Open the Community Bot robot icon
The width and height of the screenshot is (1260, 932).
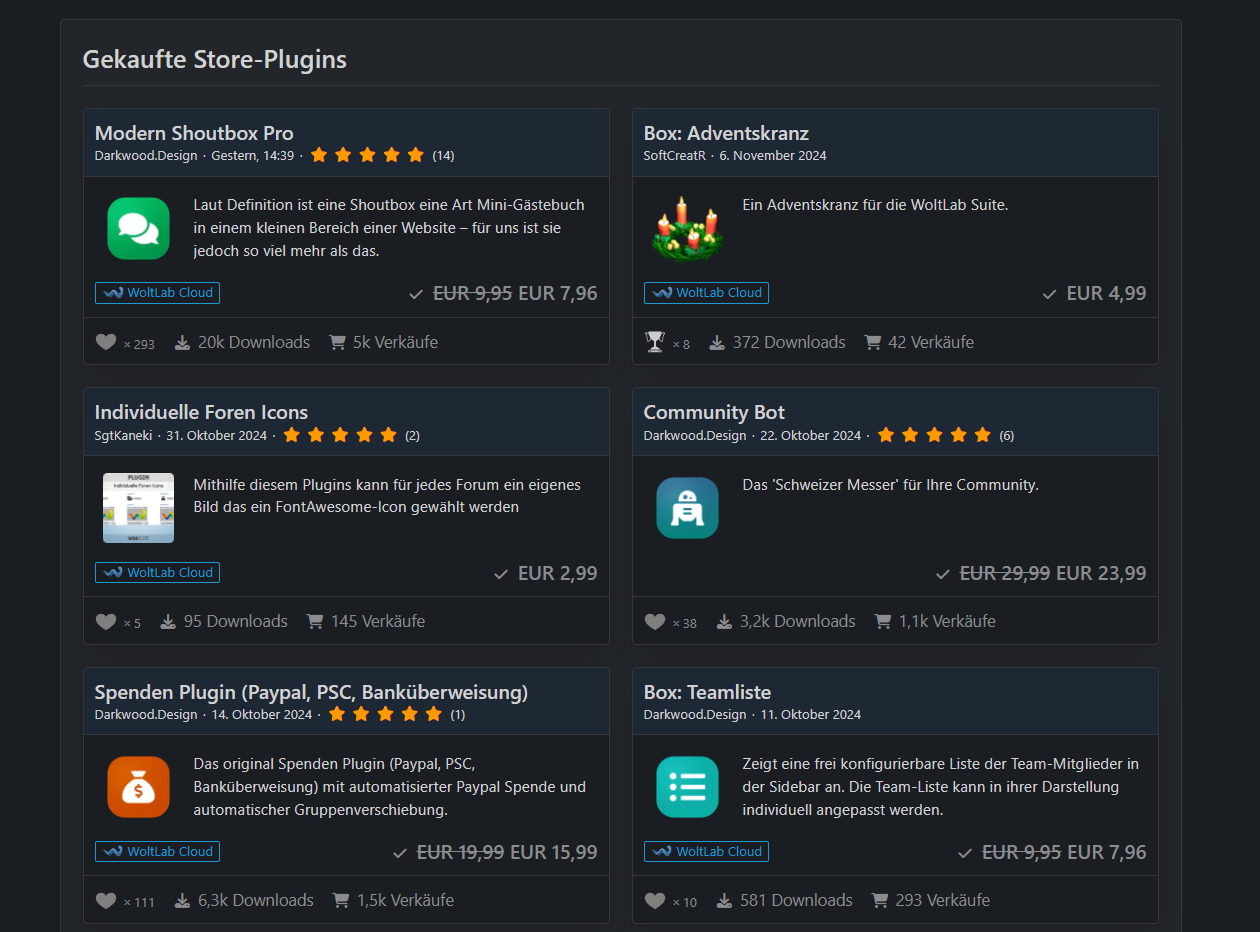tap(687, 508)
